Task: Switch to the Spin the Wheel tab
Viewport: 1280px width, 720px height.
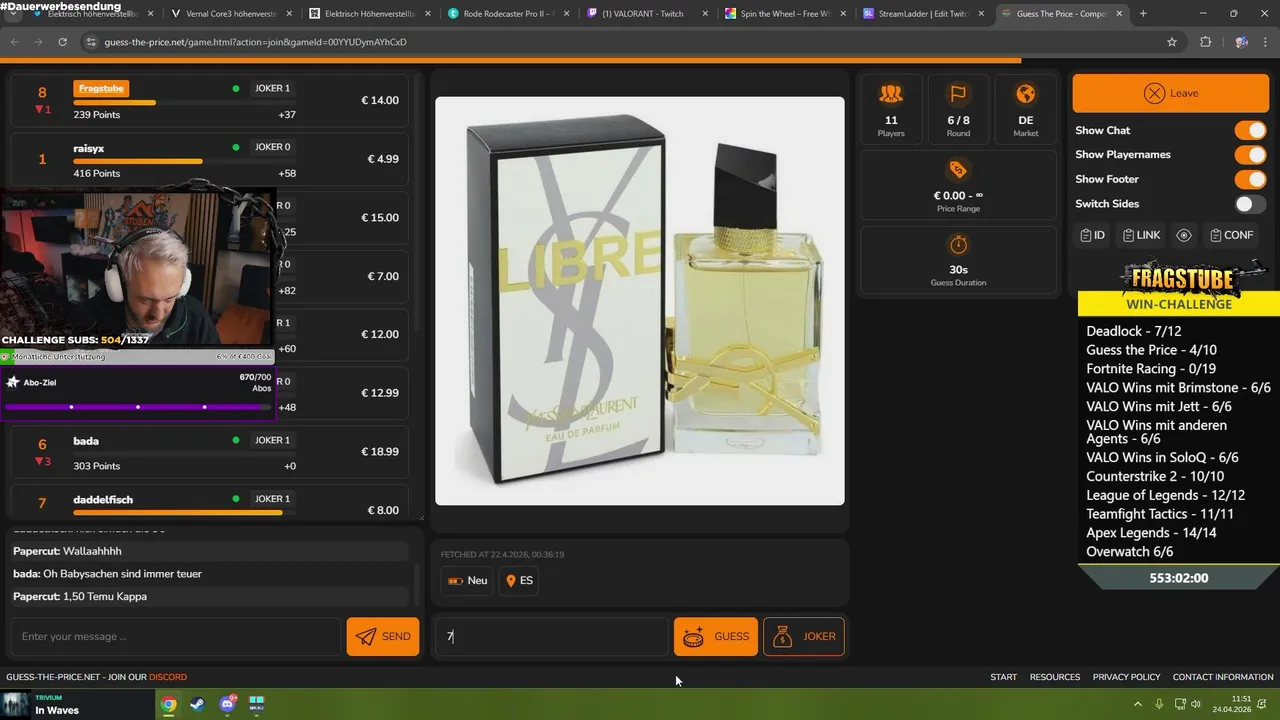Action: click(x=783, y=14)
